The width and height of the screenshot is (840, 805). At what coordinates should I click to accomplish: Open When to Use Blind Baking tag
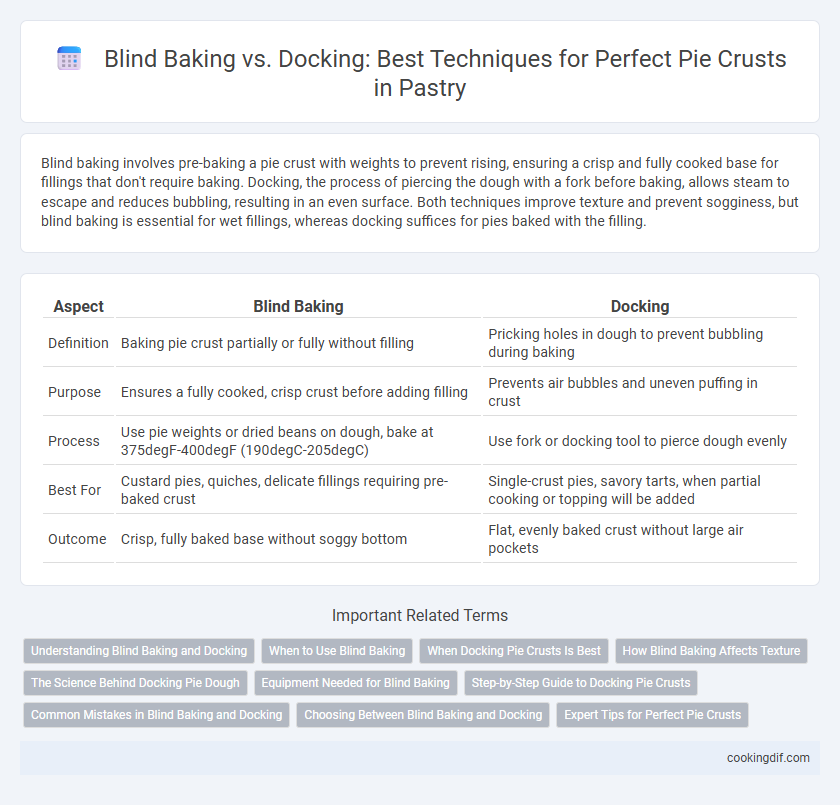coord(337,651)
